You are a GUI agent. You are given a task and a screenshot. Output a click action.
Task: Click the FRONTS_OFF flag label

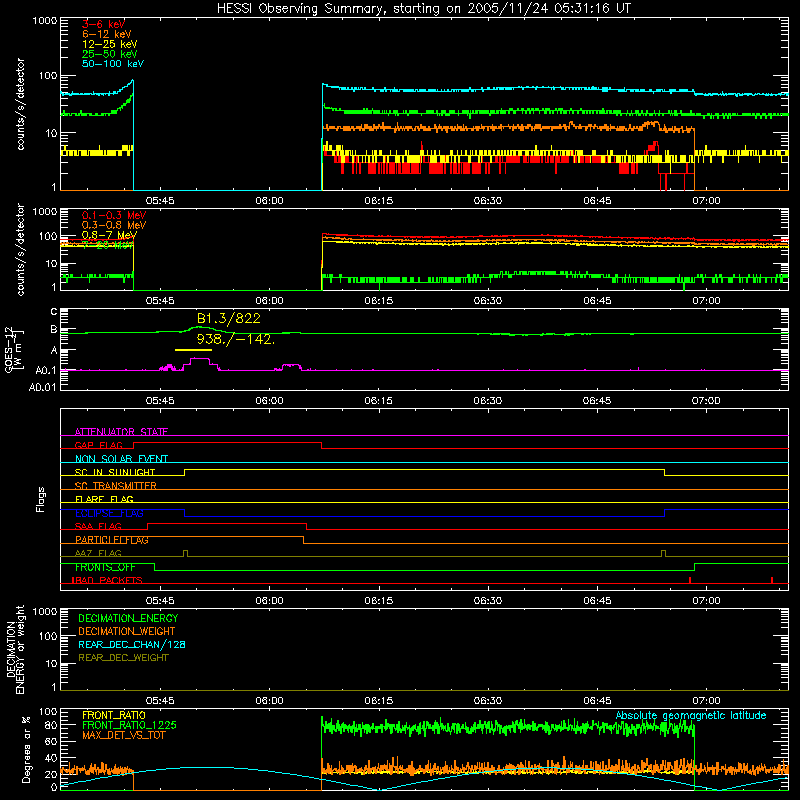(x=105, y=567)
